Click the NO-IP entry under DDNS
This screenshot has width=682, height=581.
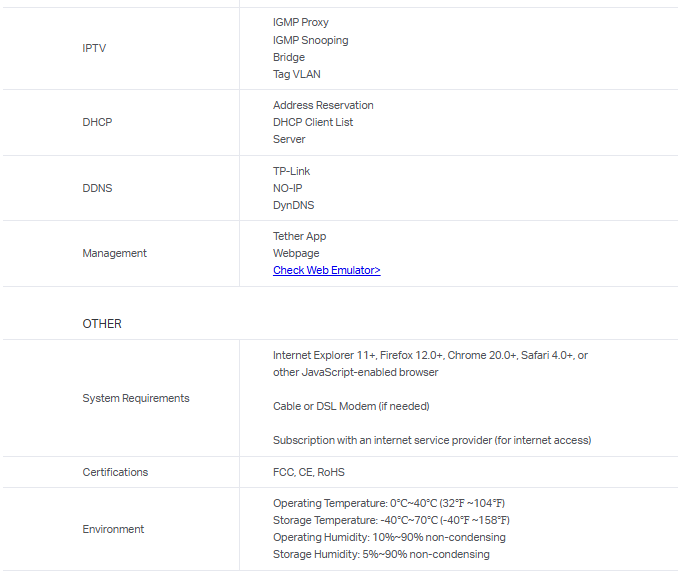[288, 188]
